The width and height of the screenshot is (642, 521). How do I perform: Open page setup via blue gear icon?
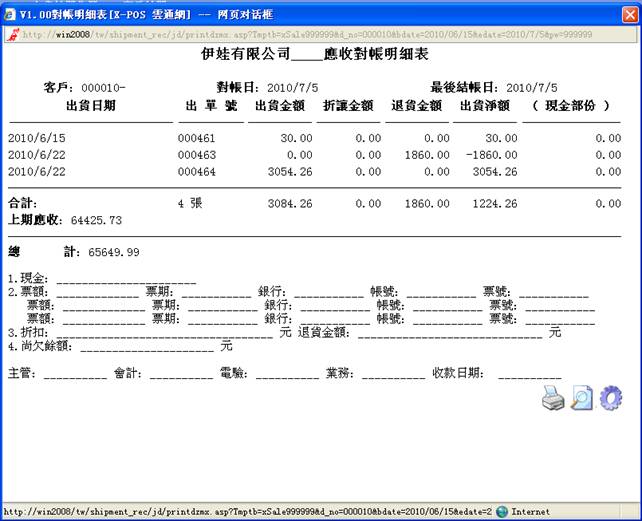pyautogui.click(x=611, y=399)
